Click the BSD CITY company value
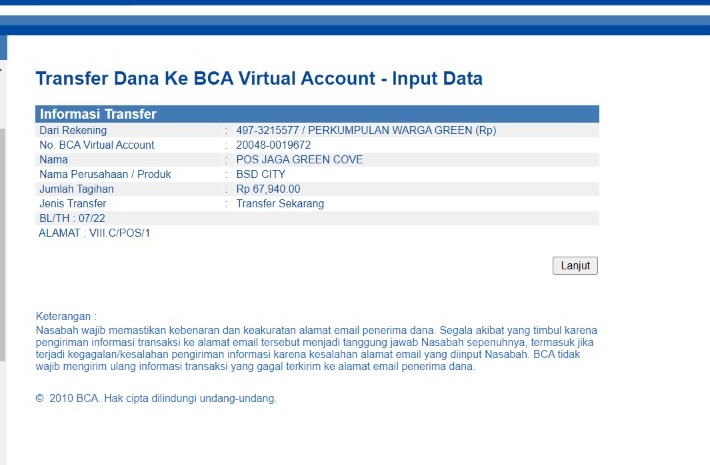This screenshot has width=710, height=465. pos(262,174)
